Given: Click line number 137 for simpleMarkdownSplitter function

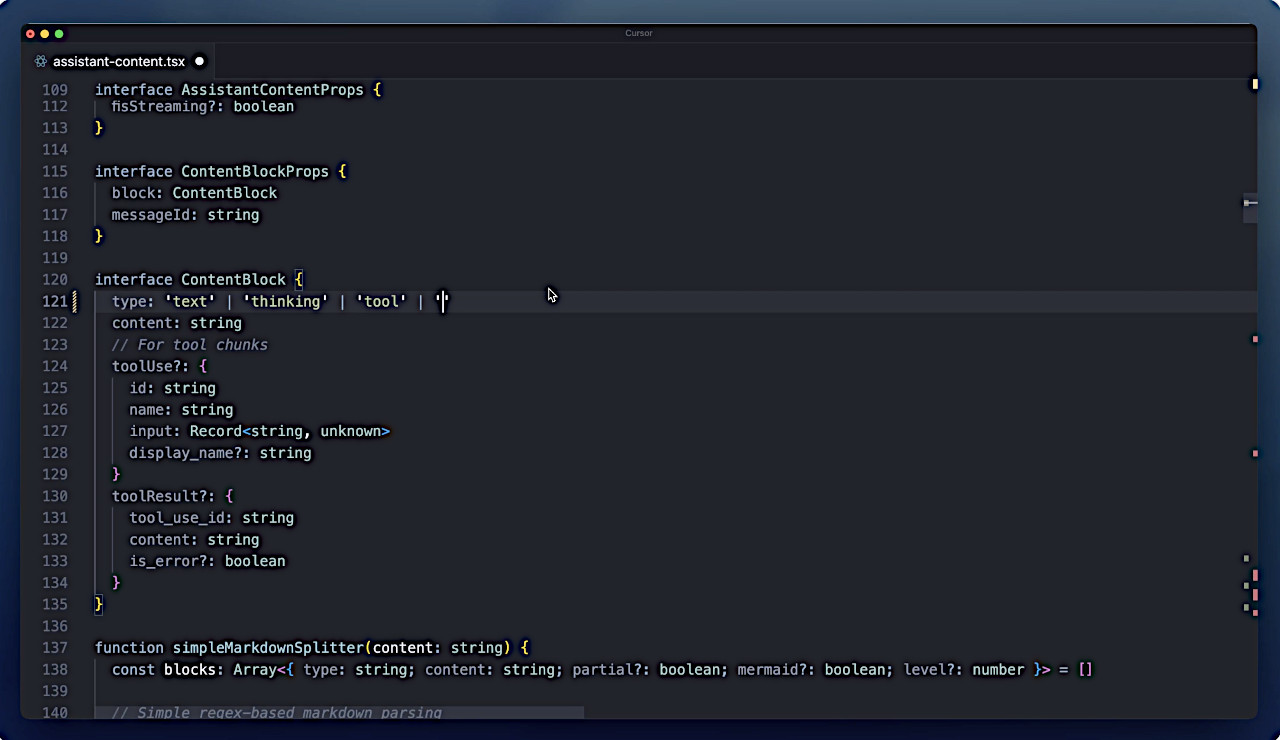Looking at the screenshot, I should (x=55, y=648).
